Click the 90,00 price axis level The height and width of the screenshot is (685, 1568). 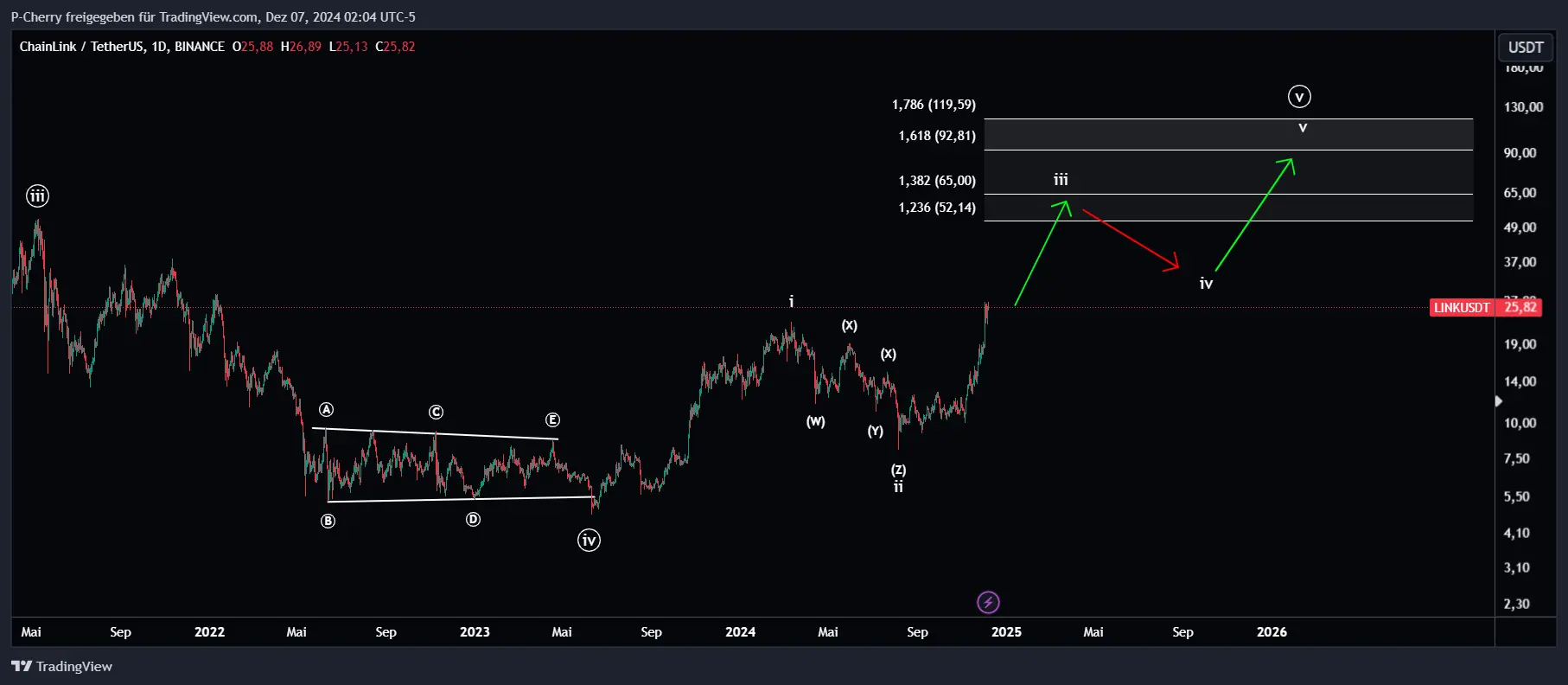click(1520, 153)
